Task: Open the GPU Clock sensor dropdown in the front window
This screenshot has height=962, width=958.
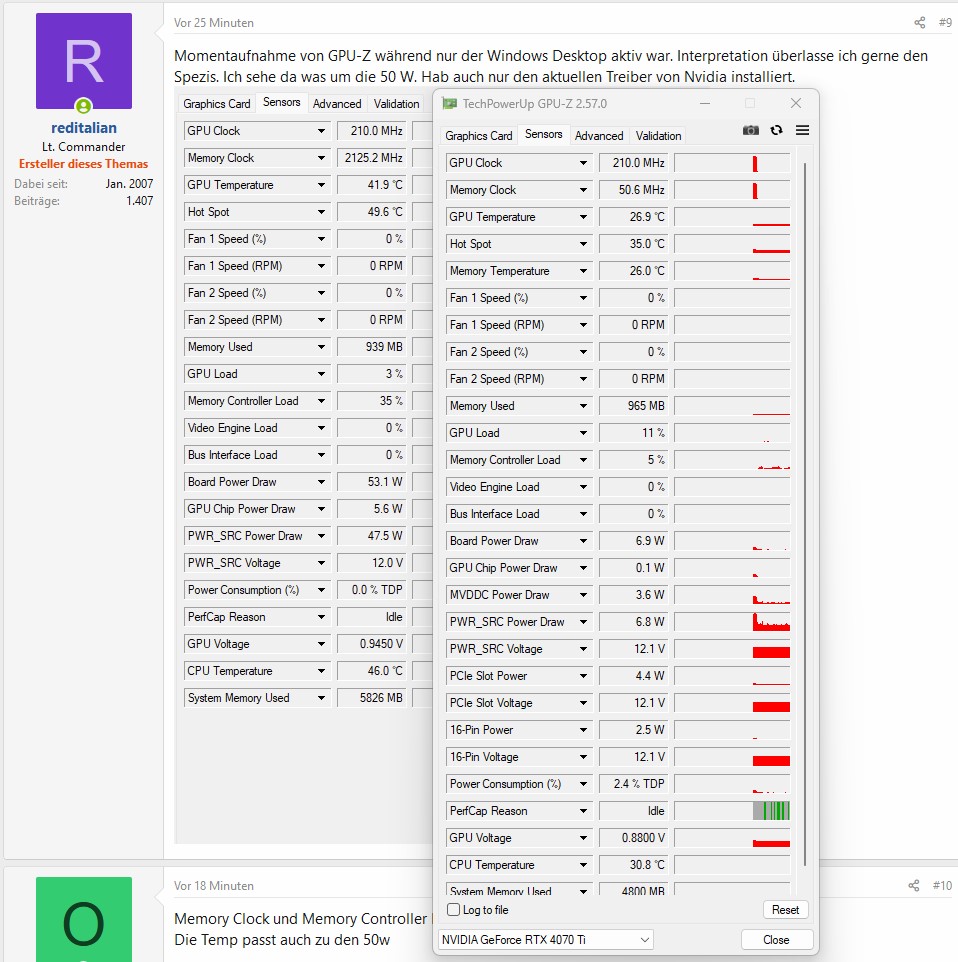Action: [583, 163]
